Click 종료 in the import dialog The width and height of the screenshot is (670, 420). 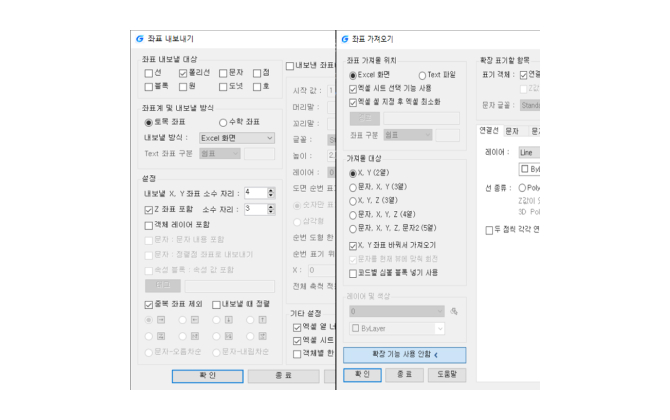(x=403, y=374)
